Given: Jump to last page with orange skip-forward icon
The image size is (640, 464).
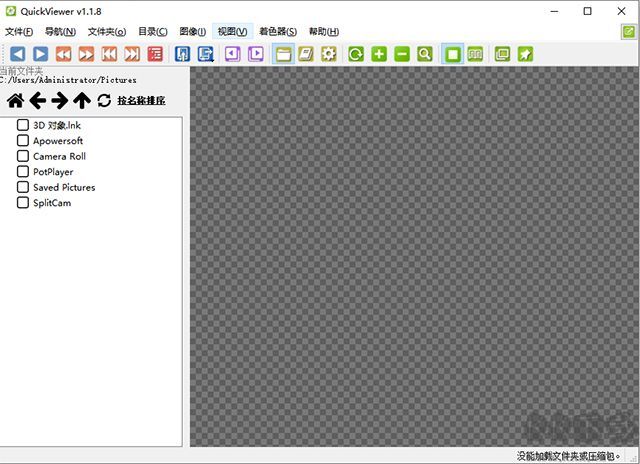Looking at the screenshot, I should point(132,54).
